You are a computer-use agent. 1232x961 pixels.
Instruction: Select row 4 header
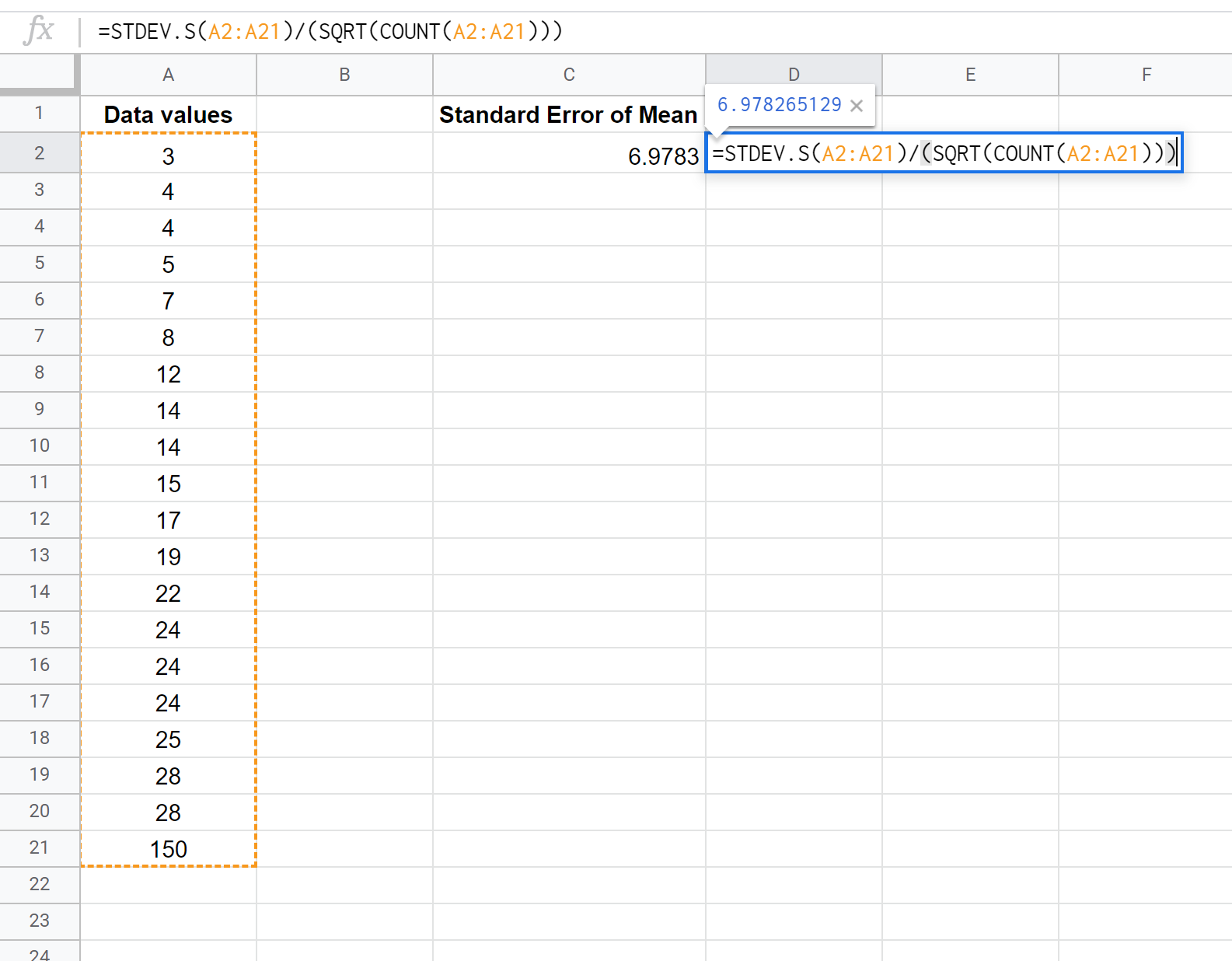pyautogui.click(x=40, y=227)
